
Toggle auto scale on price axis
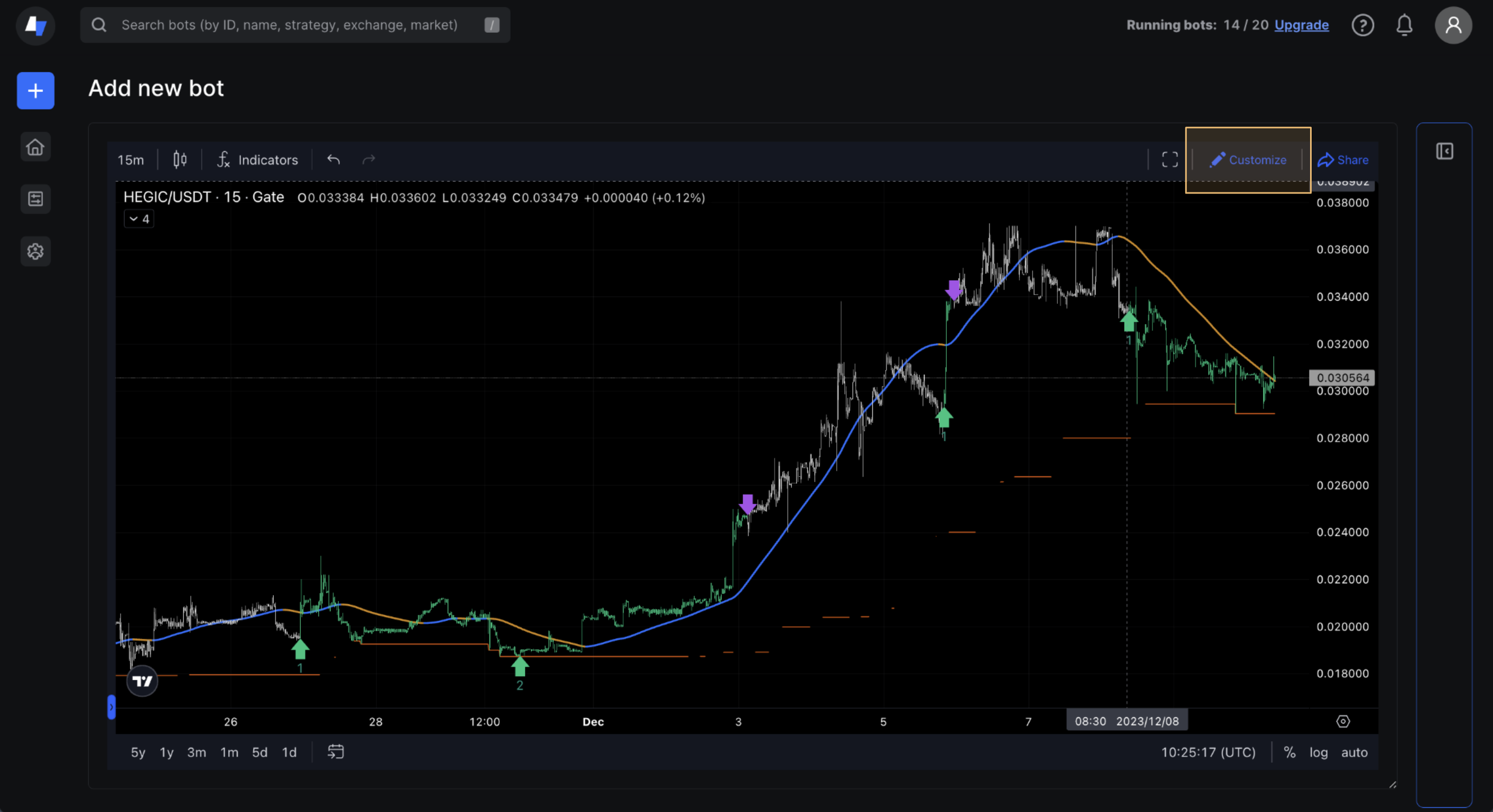[x=1354, y=752]
